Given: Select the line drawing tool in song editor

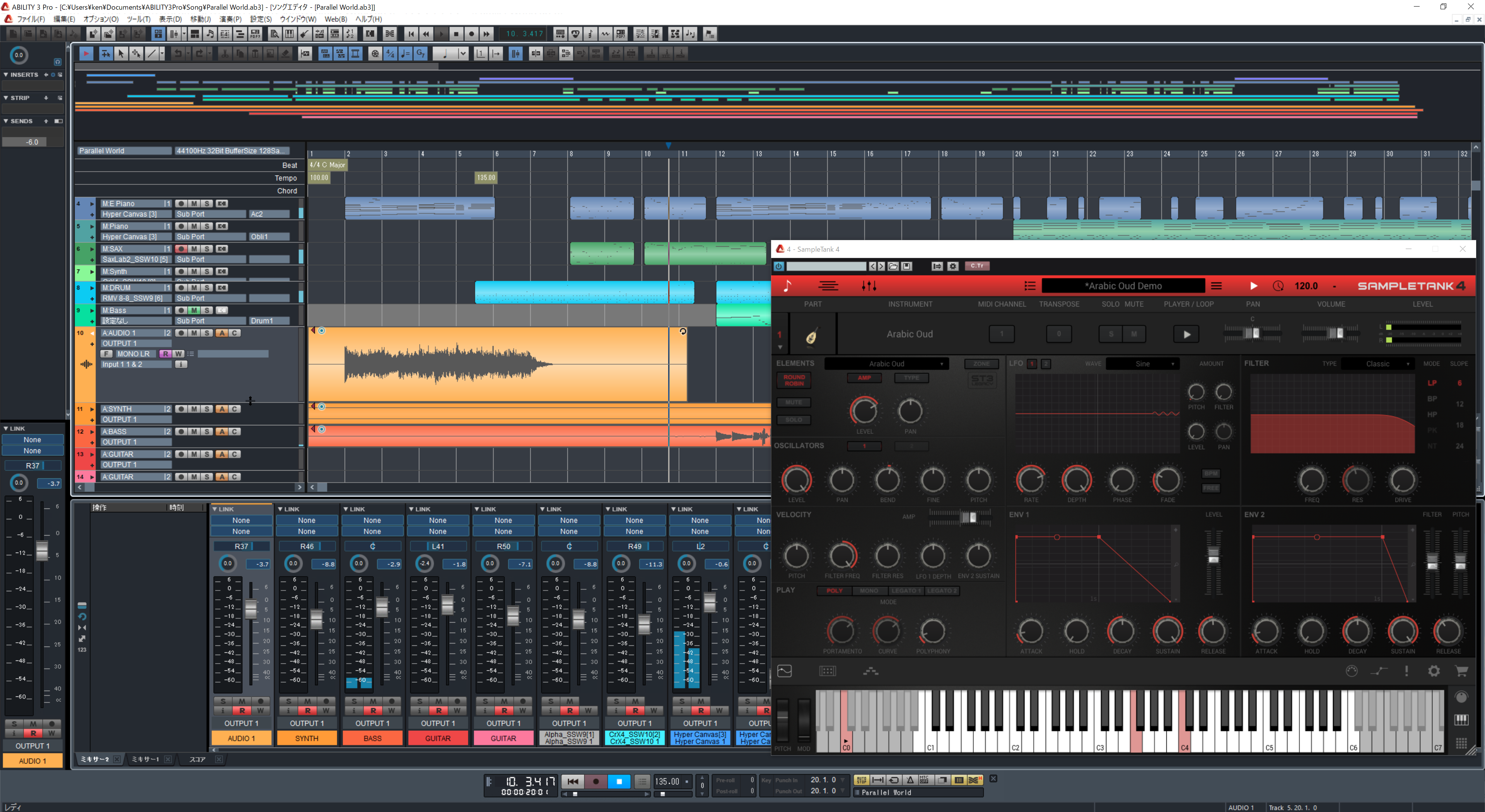Looking at the screenshot, I should click(152, 54).
